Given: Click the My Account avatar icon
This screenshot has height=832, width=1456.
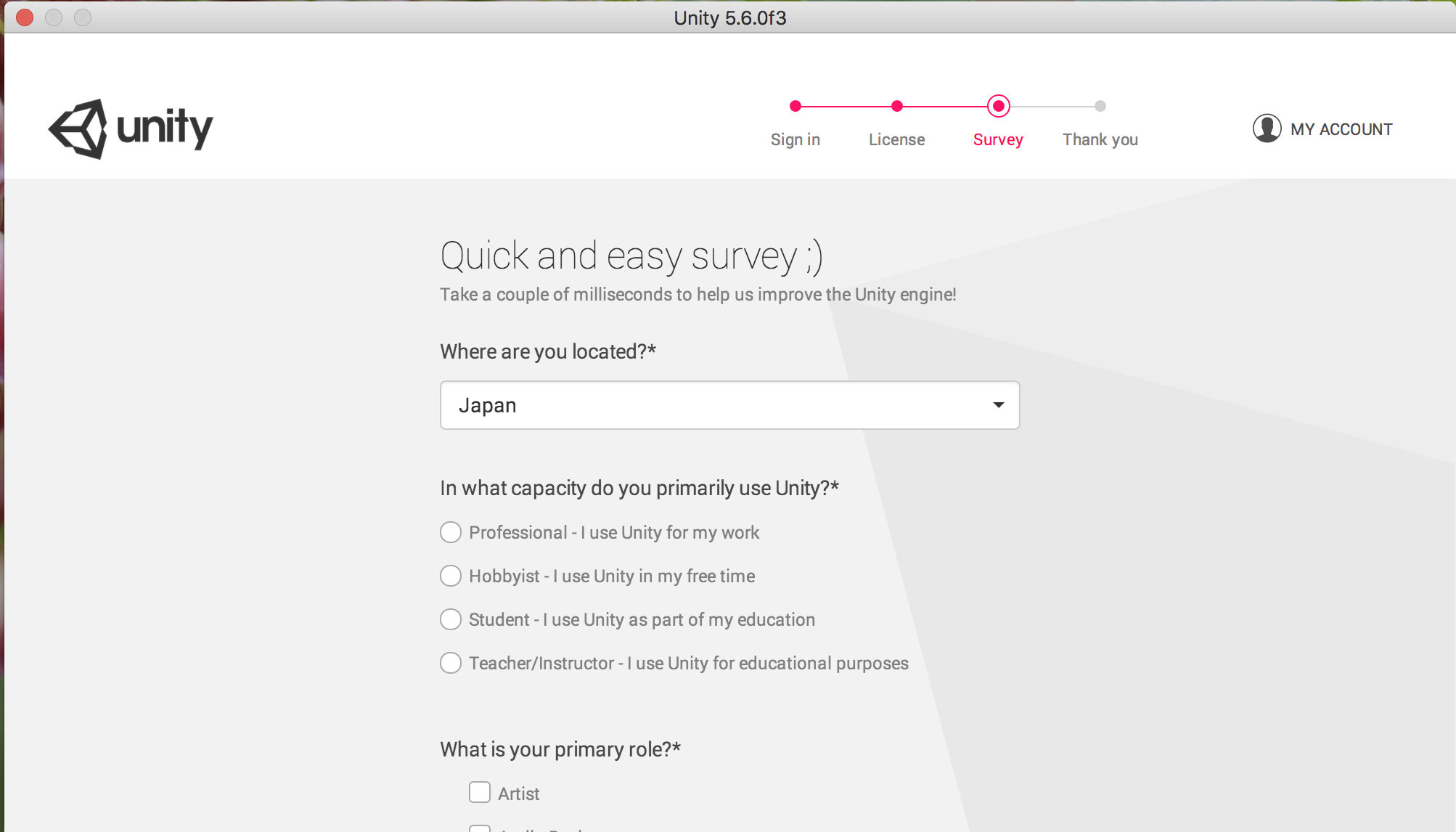Looking at the screenshot, I should tap(1267, 129).
